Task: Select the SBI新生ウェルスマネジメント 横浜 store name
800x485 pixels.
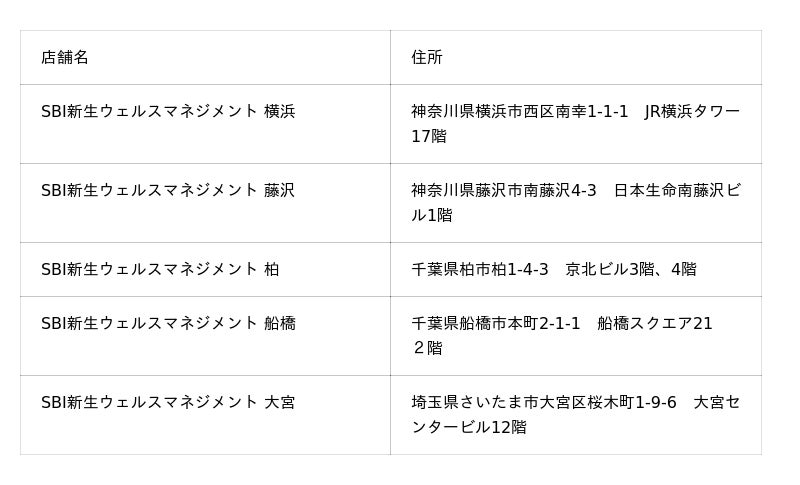Action: click(168, 111)
